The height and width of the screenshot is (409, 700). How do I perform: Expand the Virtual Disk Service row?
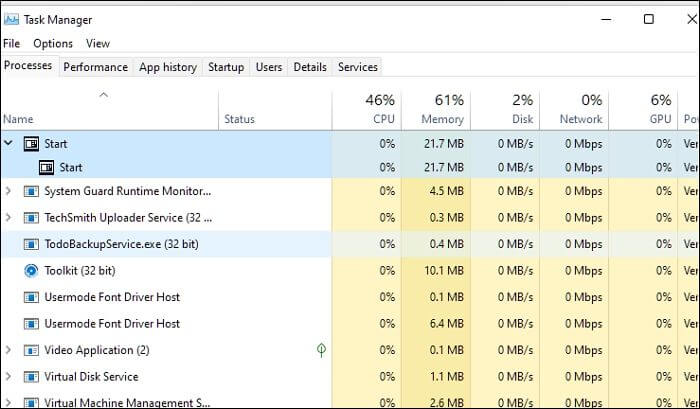[x=9, y=377]
